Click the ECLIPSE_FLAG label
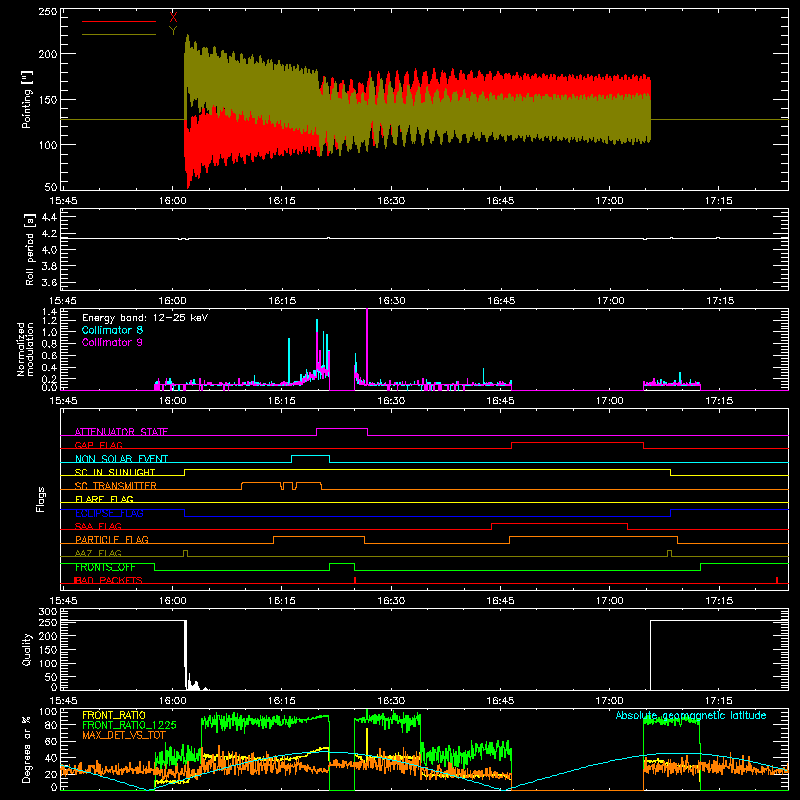 coord(109,513)
